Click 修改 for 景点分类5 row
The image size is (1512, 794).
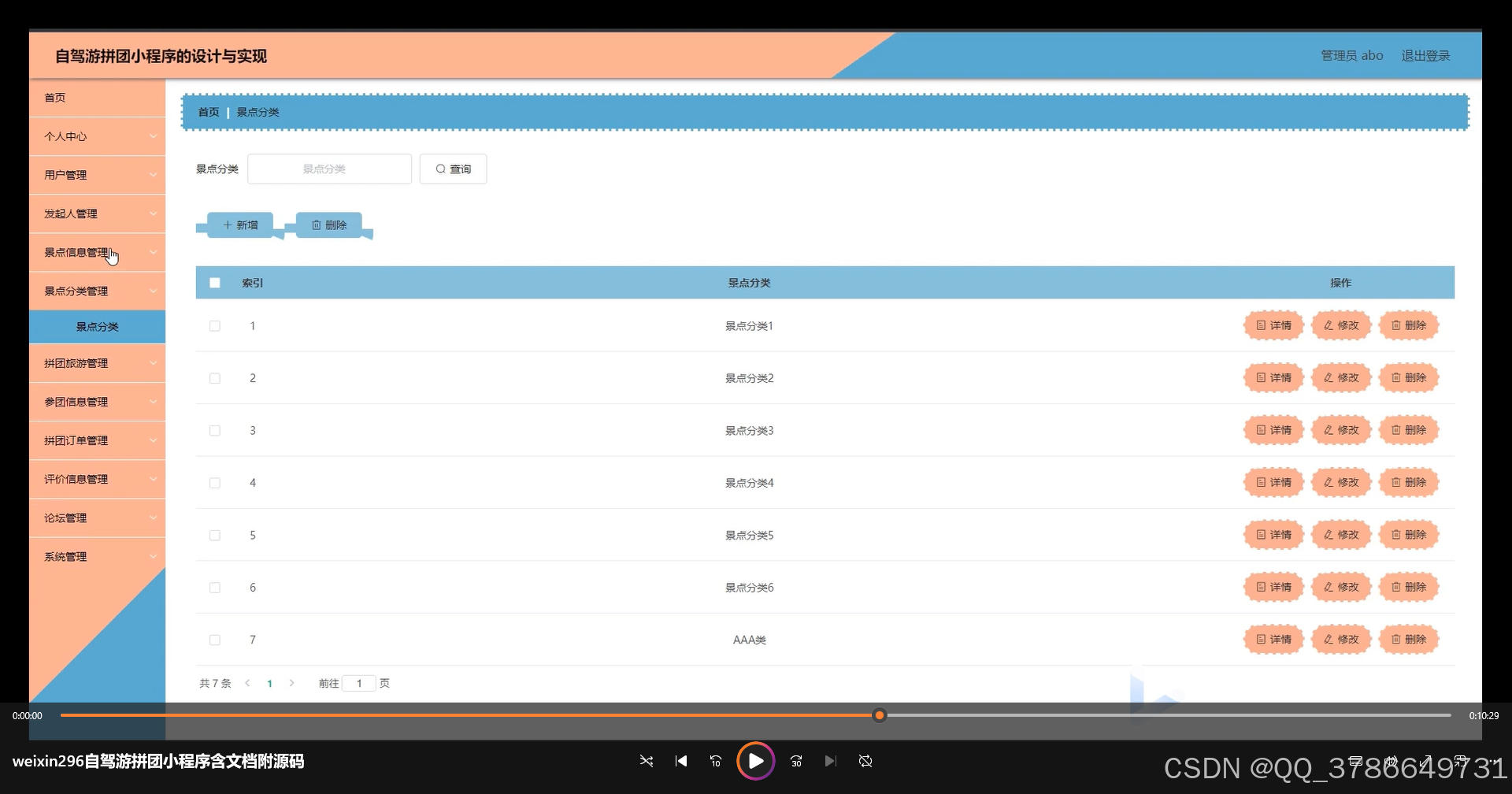[x=1341, y=535]
